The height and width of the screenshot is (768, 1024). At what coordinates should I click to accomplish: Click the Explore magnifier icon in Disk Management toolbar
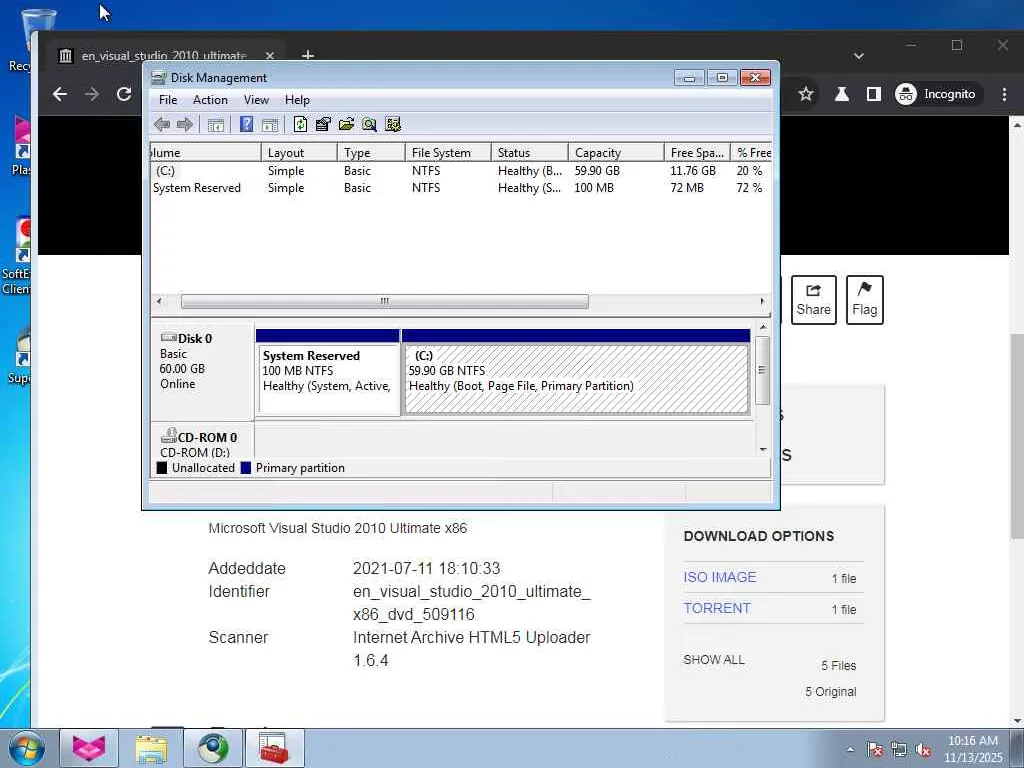click(x=369, y=124)
